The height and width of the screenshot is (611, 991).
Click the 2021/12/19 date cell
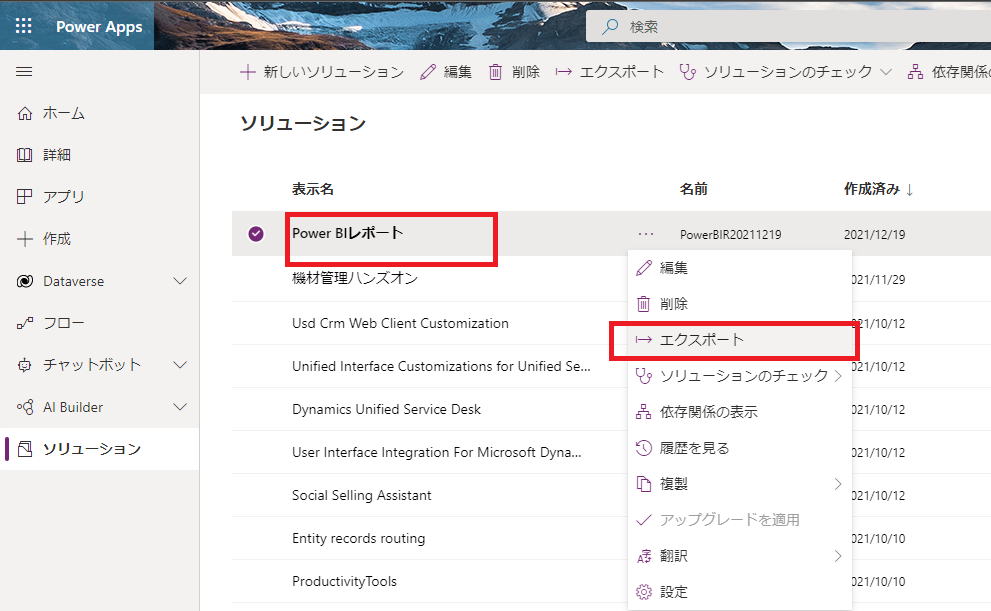click(875, 234)
